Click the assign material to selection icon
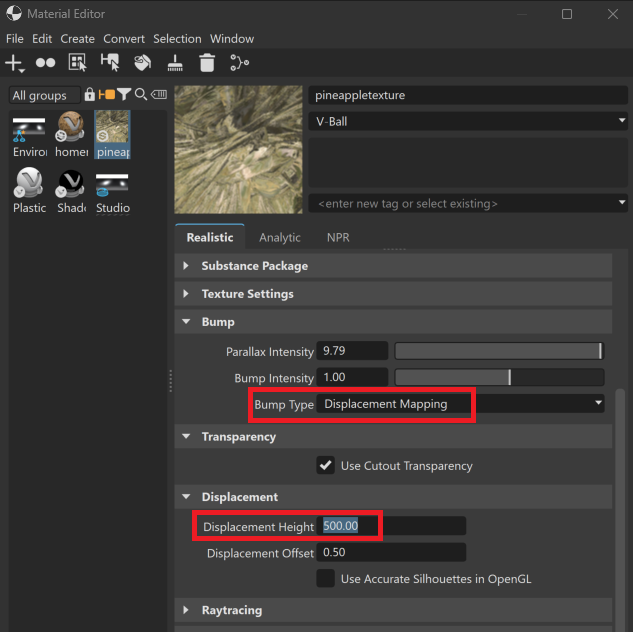 110,63
